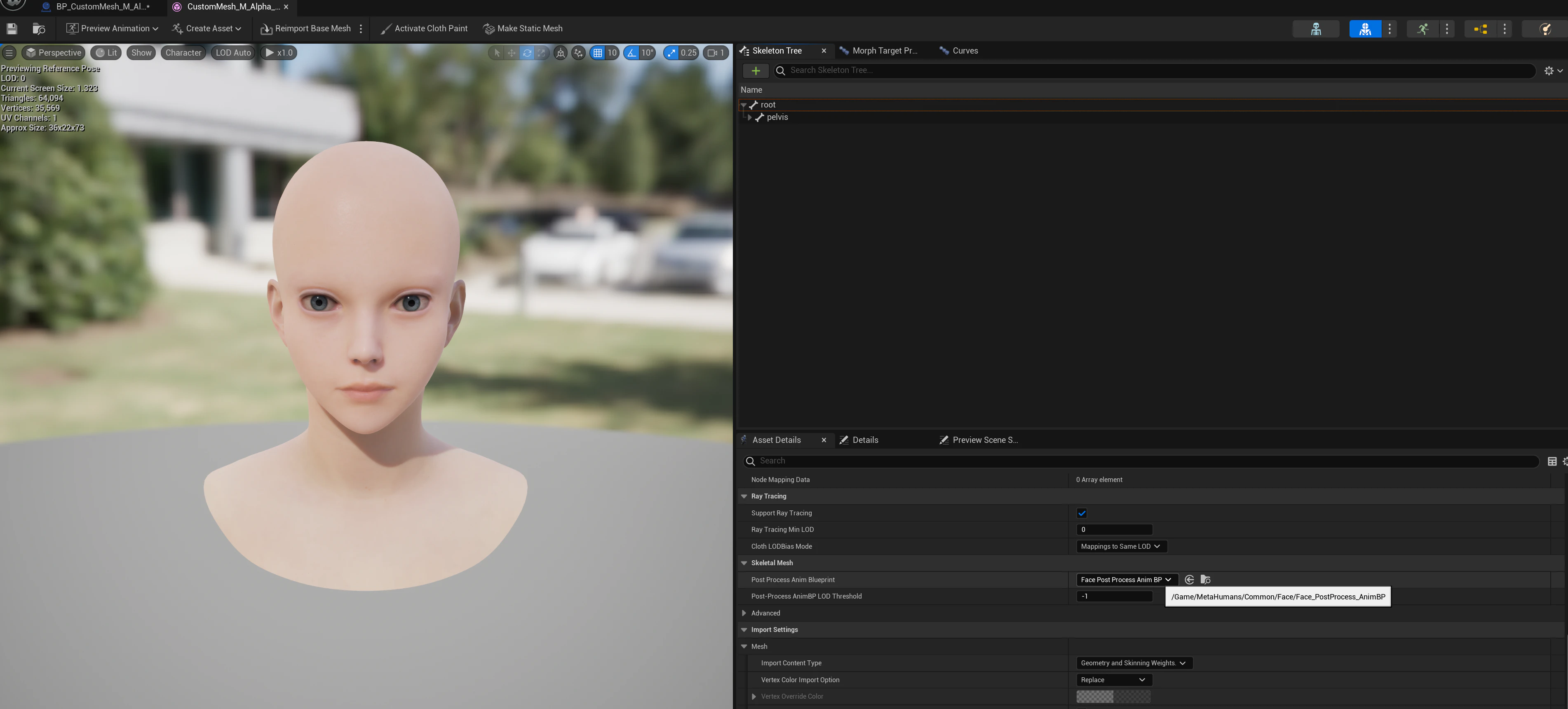
Task: Save the current skeletal mesh asset
Action: click(x=12, y=28)
